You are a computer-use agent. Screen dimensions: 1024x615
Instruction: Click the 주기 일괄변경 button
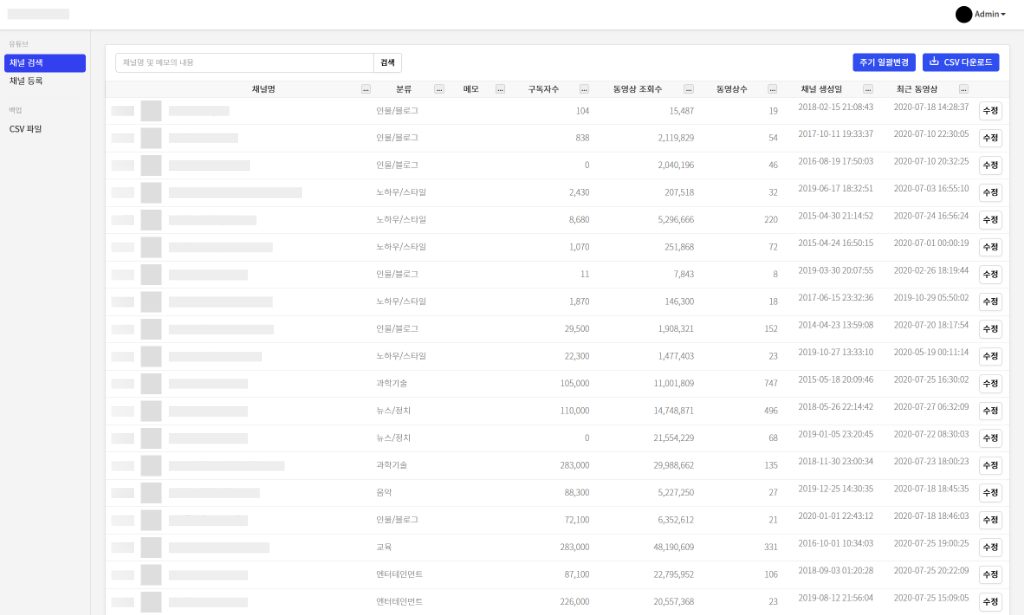point(884,63)
